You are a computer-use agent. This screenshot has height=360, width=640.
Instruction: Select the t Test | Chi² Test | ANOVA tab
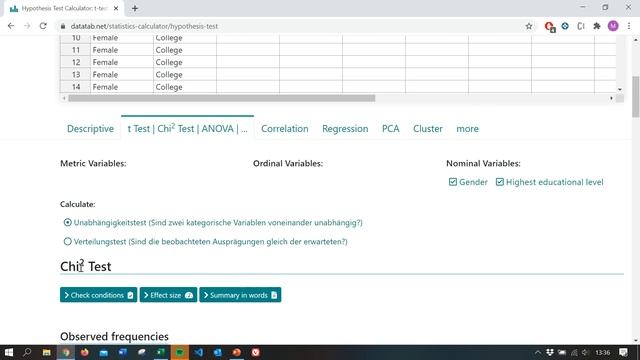(x=187, y=129)
